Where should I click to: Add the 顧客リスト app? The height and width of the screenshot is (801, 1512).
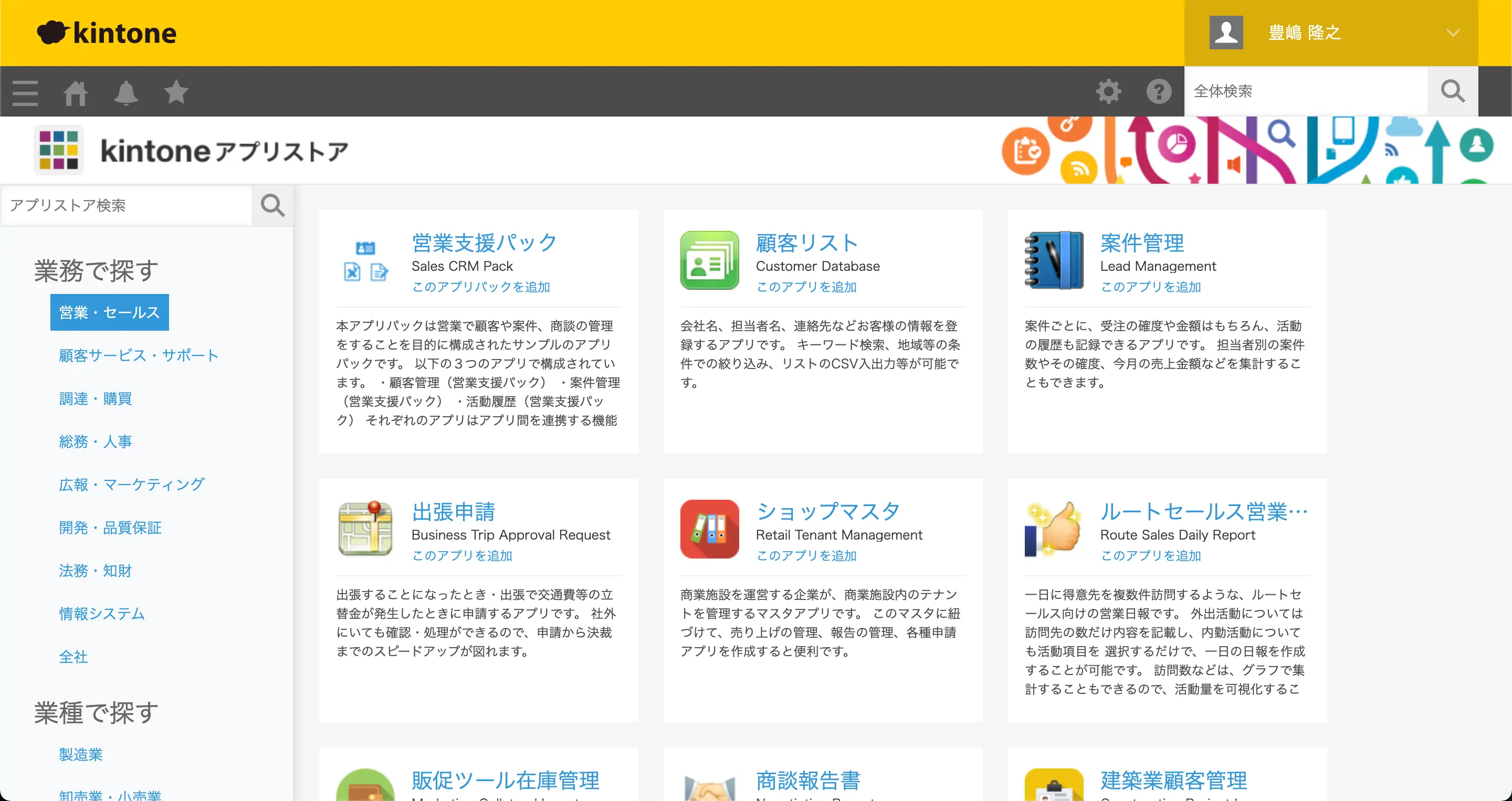tap(806, 287)
